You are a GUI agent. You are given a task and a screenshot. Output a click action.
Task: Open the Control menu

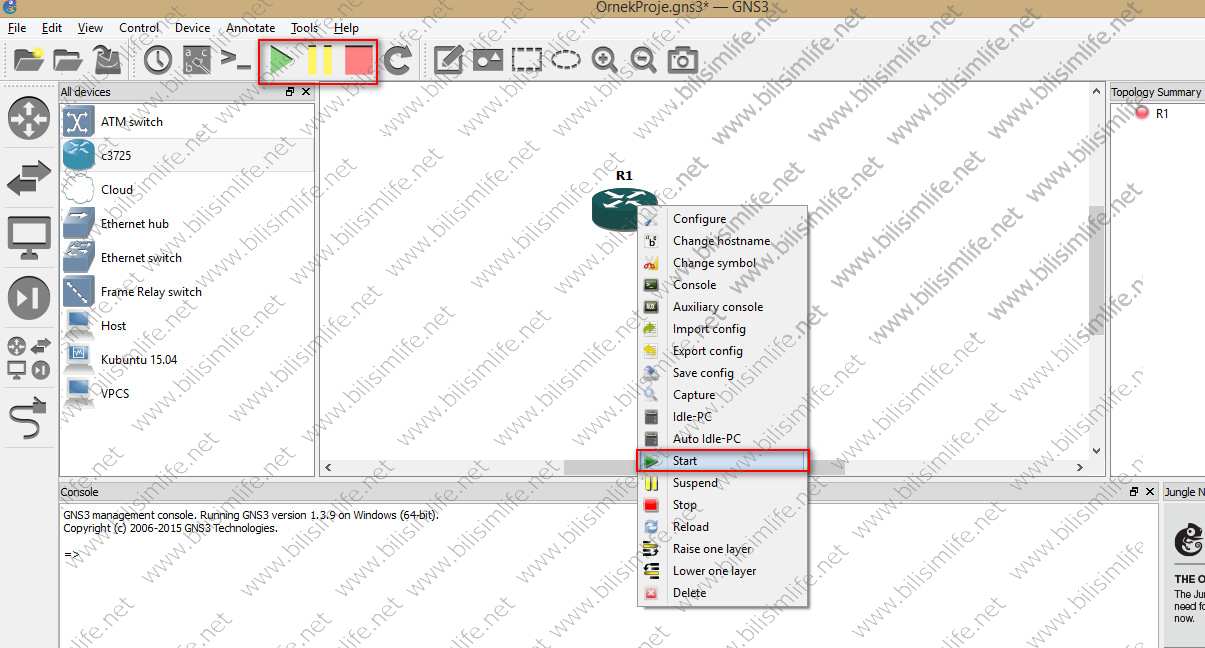tap(139, 28)
